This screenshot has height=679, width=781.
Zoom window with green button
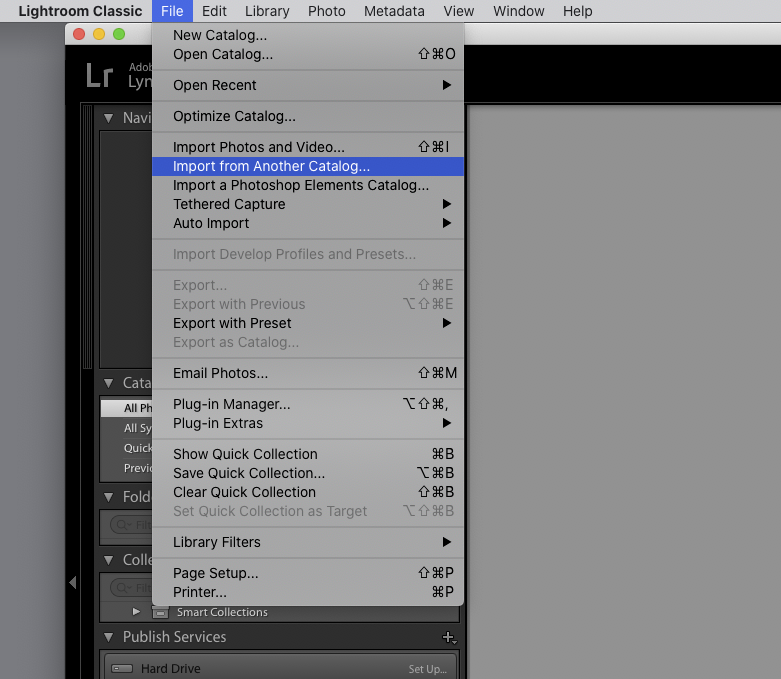coord(119,34)
